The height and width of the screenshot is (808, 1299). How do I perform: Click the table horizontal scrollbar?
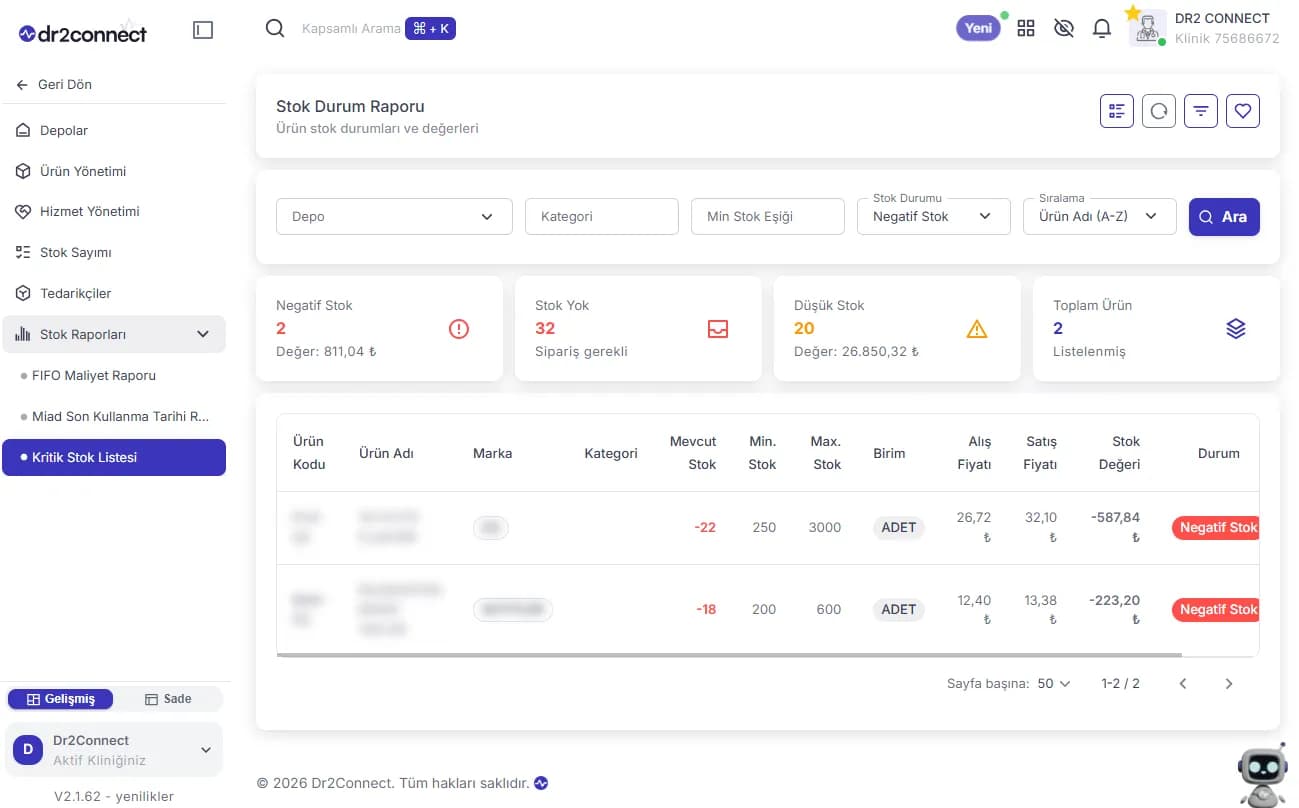tap(729, 655)
